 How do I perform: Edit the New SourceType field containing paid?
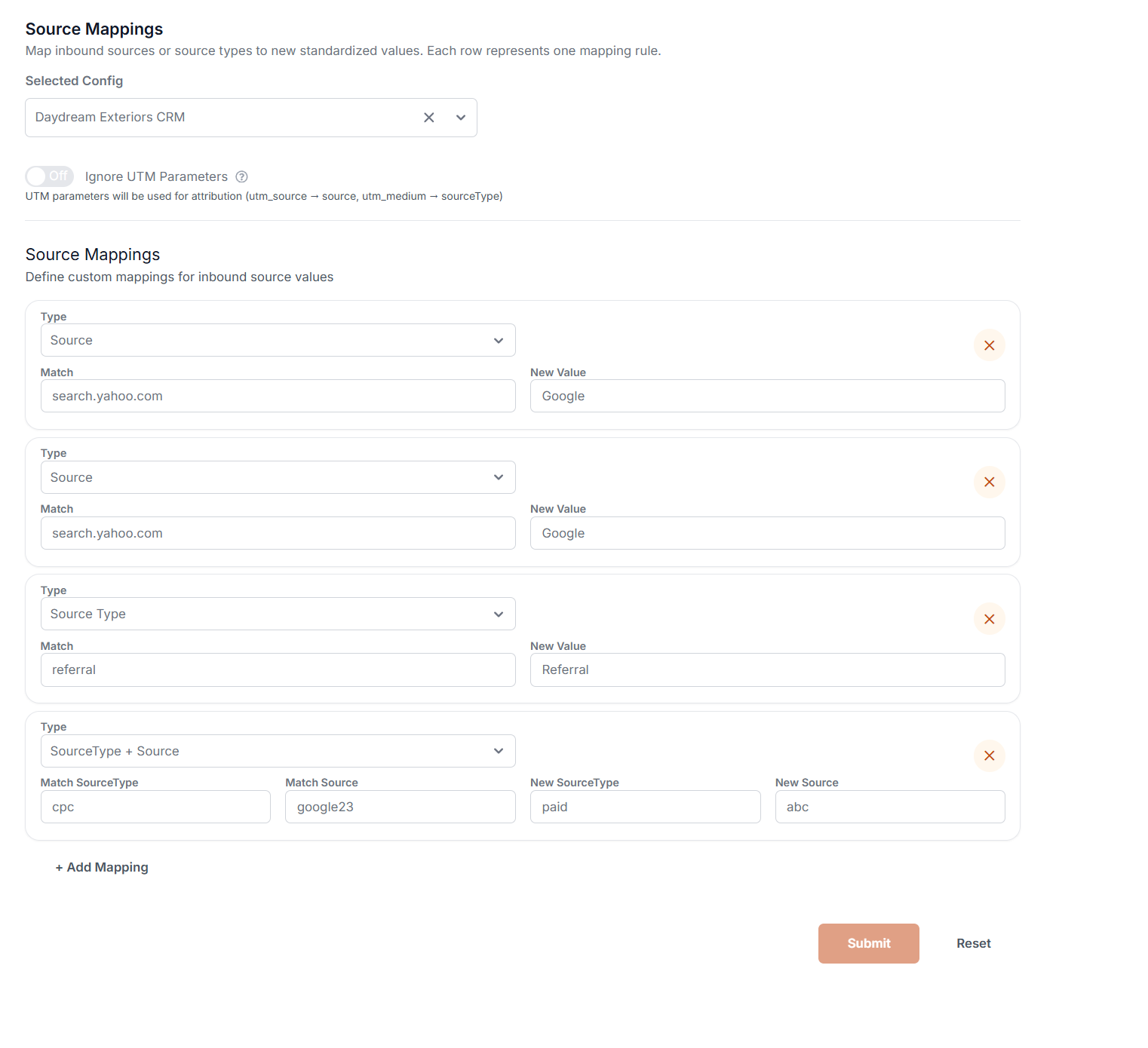pos(645,807)
